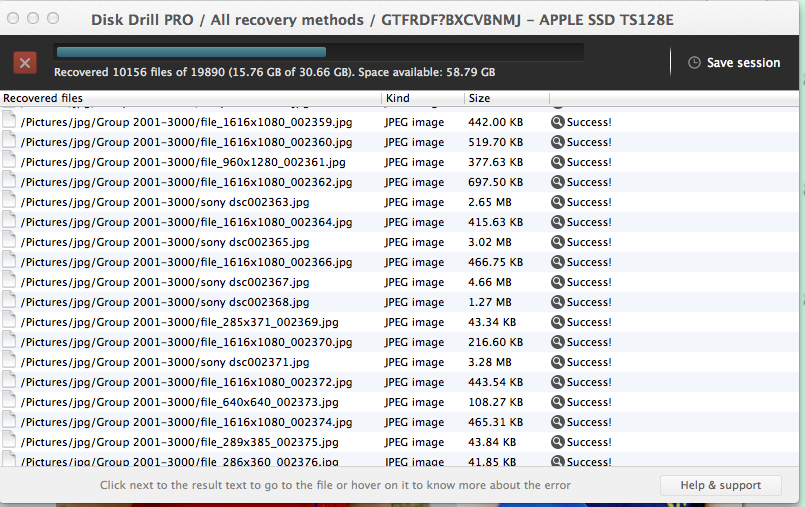Click magnifier icon for file_1616x1080_002372.jpg
The width and height of the screenshot is (805, 507).
[558, 382]
